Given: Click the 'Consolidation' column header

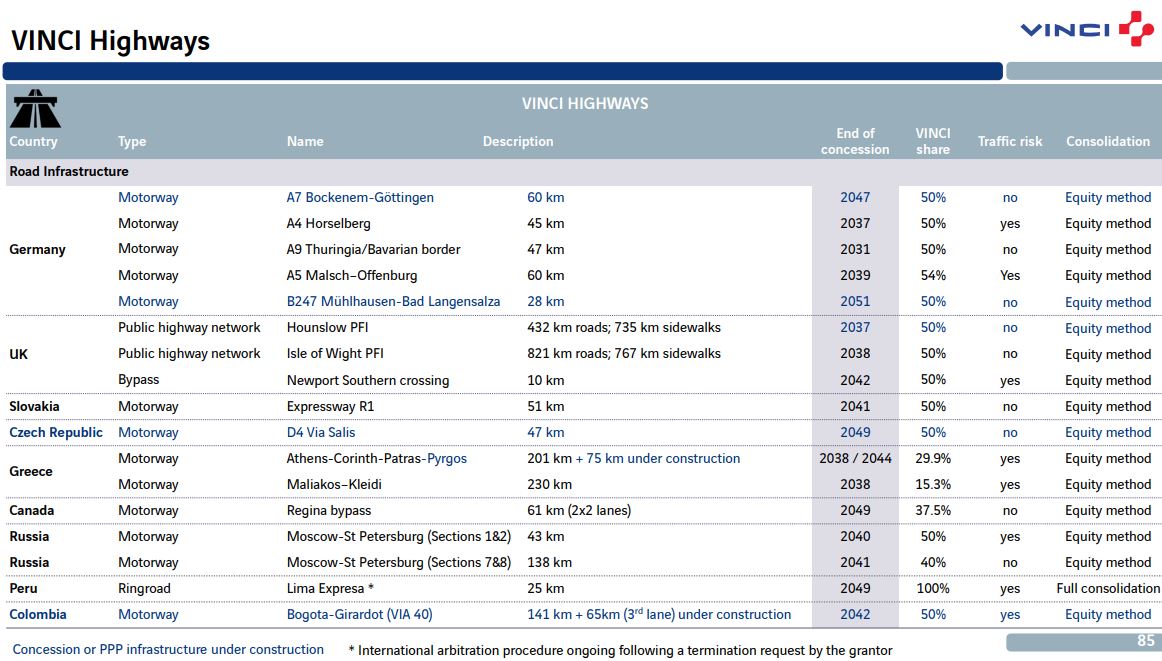Looking at the screenshot, I should 1108,141.
